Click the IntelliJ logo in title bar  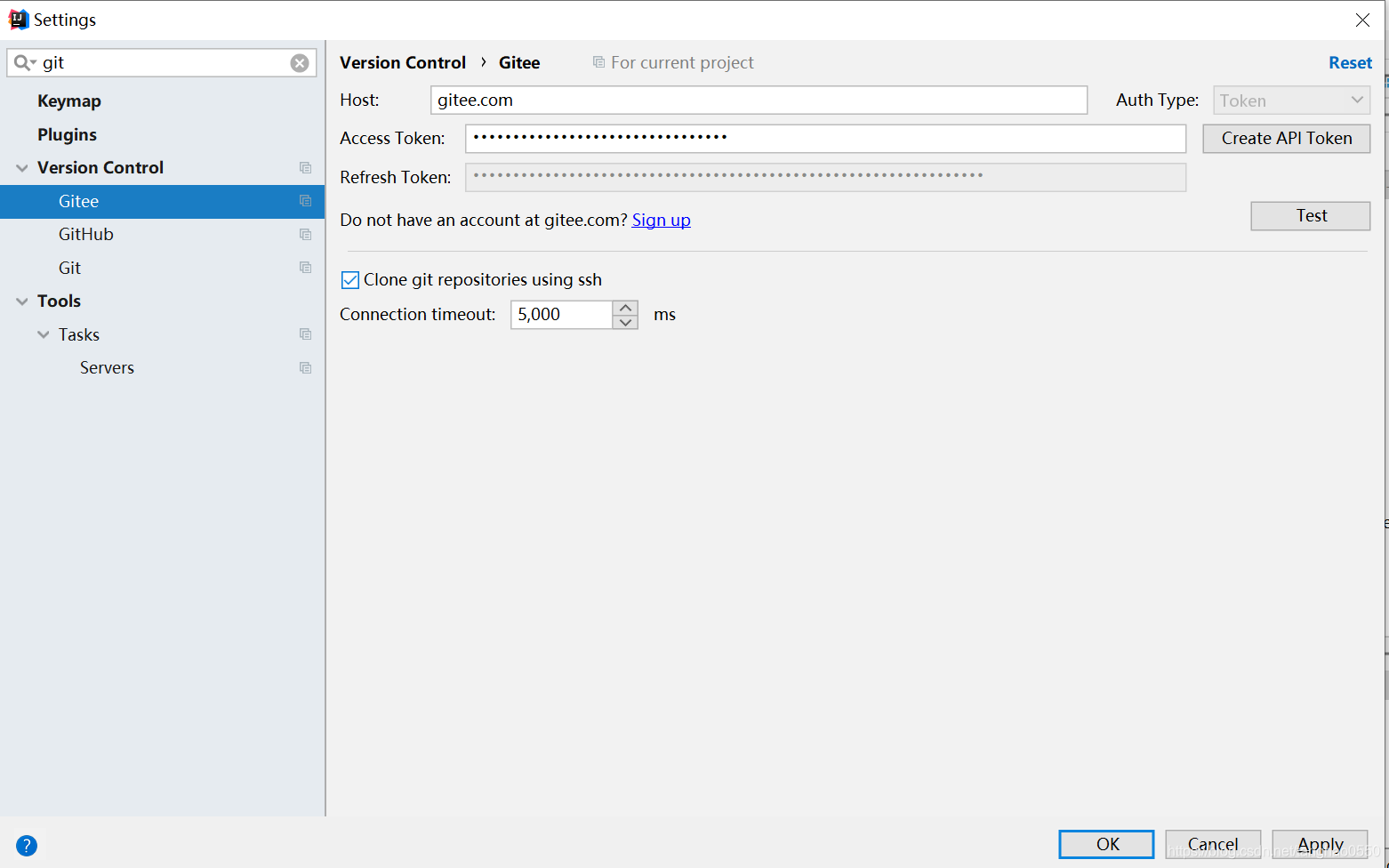click(18, 20)
